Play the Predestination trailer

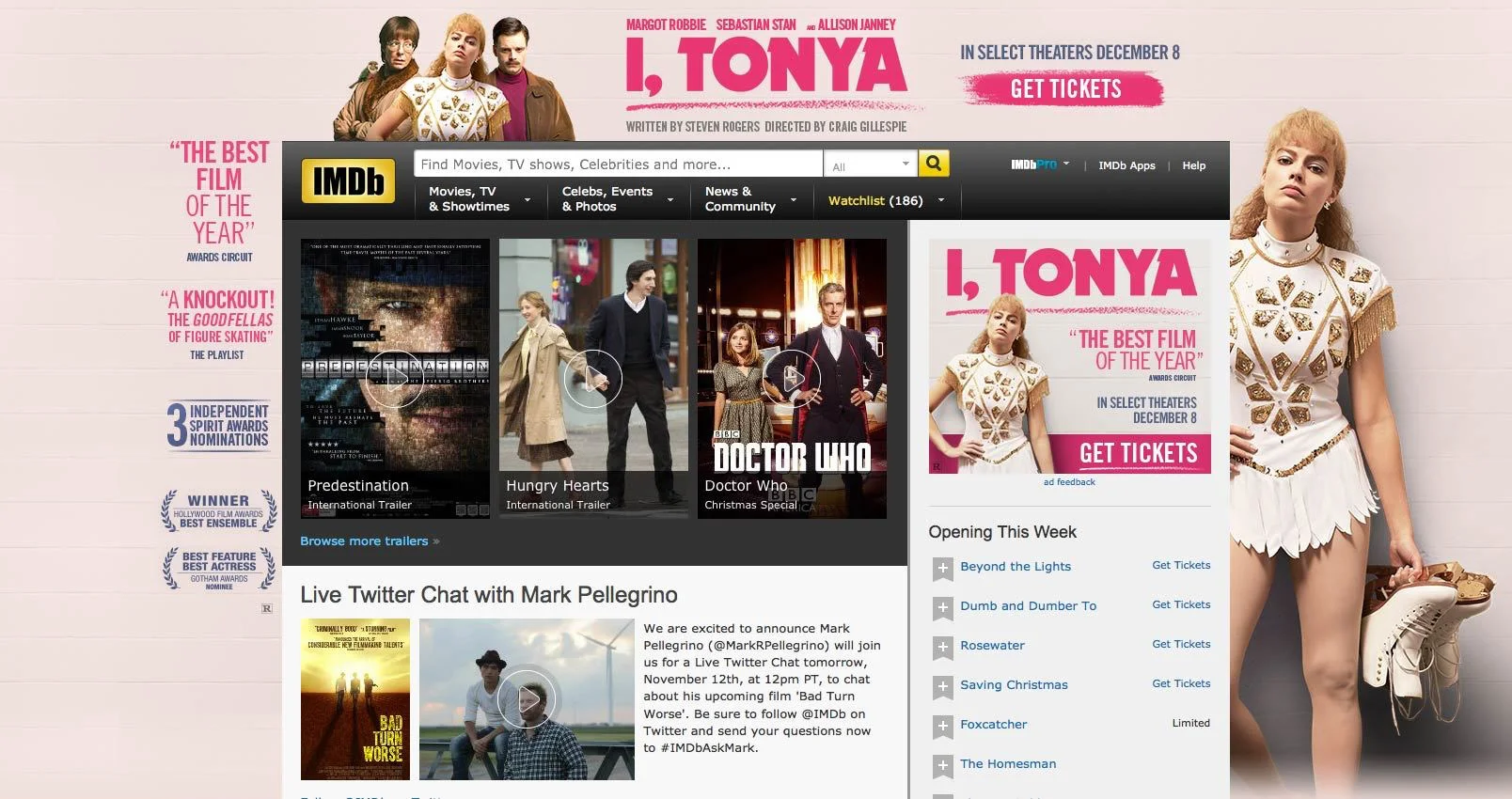tap(395, 378)
